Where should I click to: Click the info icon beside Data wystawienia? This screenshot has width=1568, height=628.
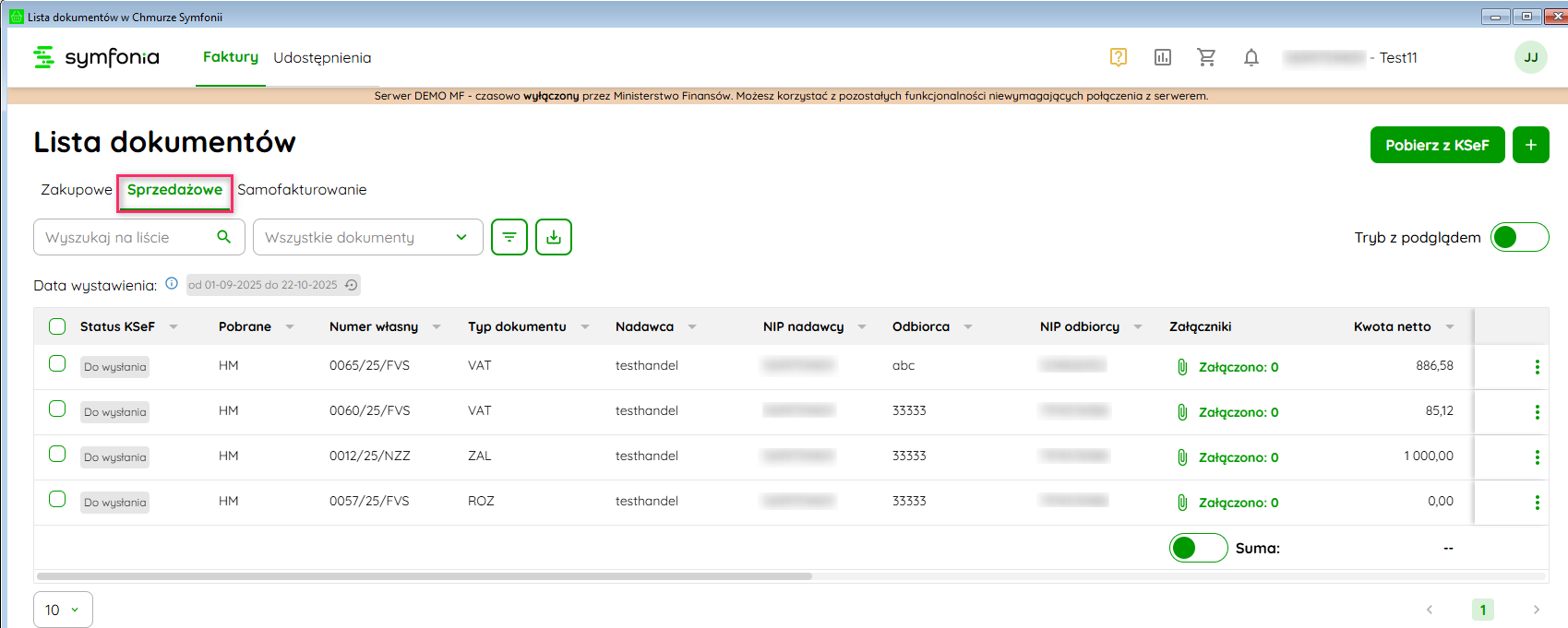pos(172,284)
